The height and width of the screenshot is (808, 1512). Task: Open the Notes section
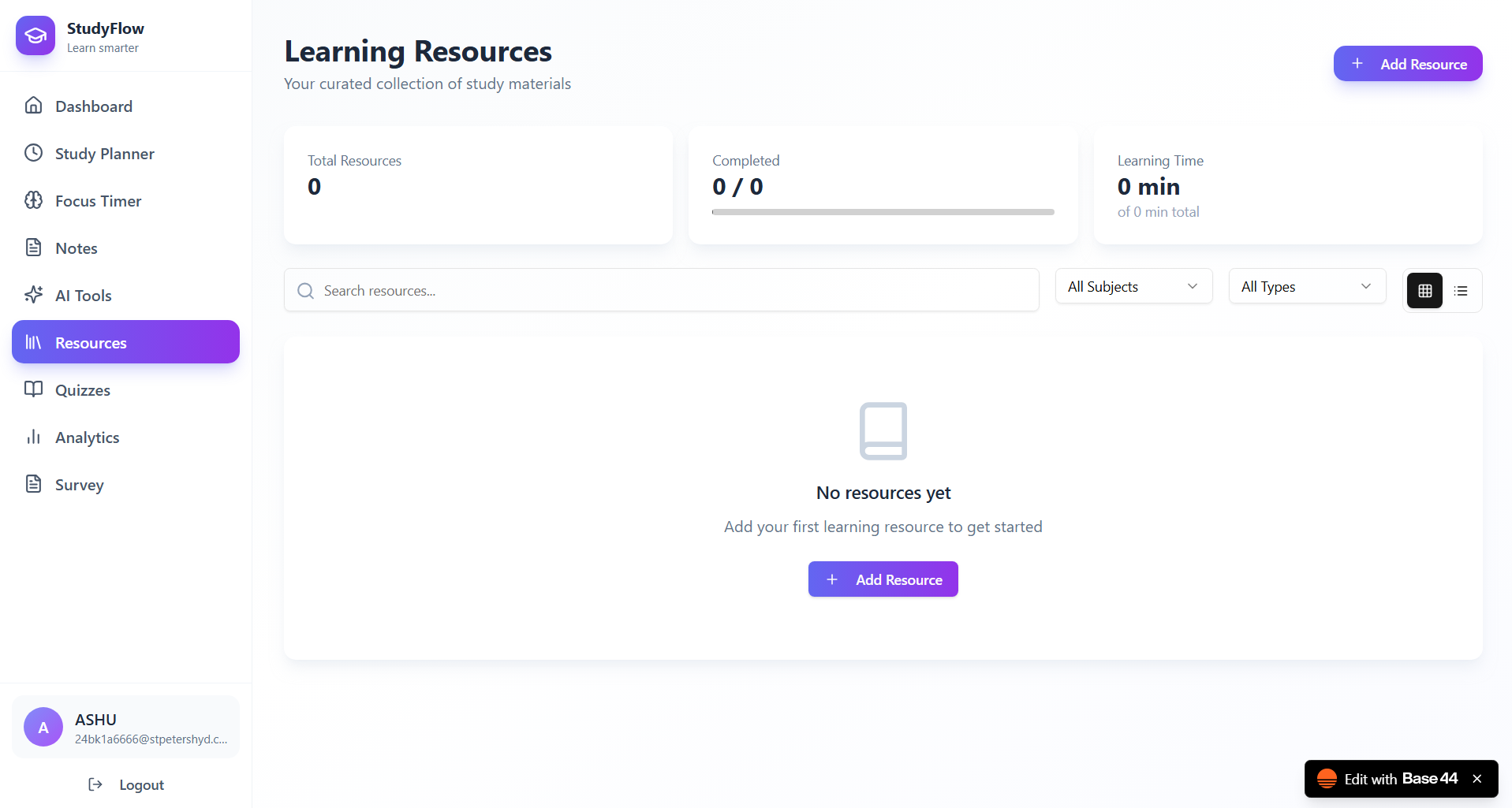[125, 248]
